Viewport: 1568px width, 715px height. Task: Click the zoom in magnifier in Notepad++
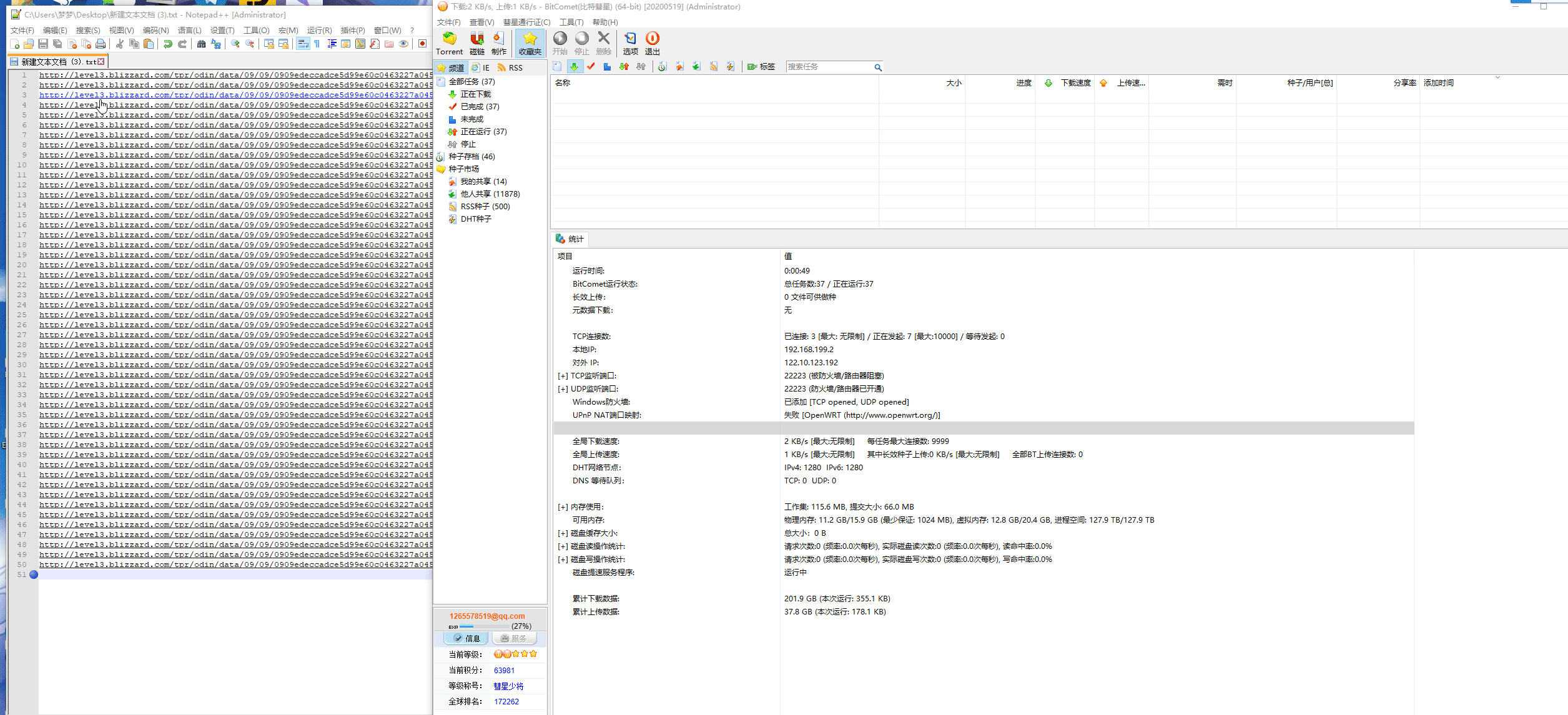[x=235, y=44]
